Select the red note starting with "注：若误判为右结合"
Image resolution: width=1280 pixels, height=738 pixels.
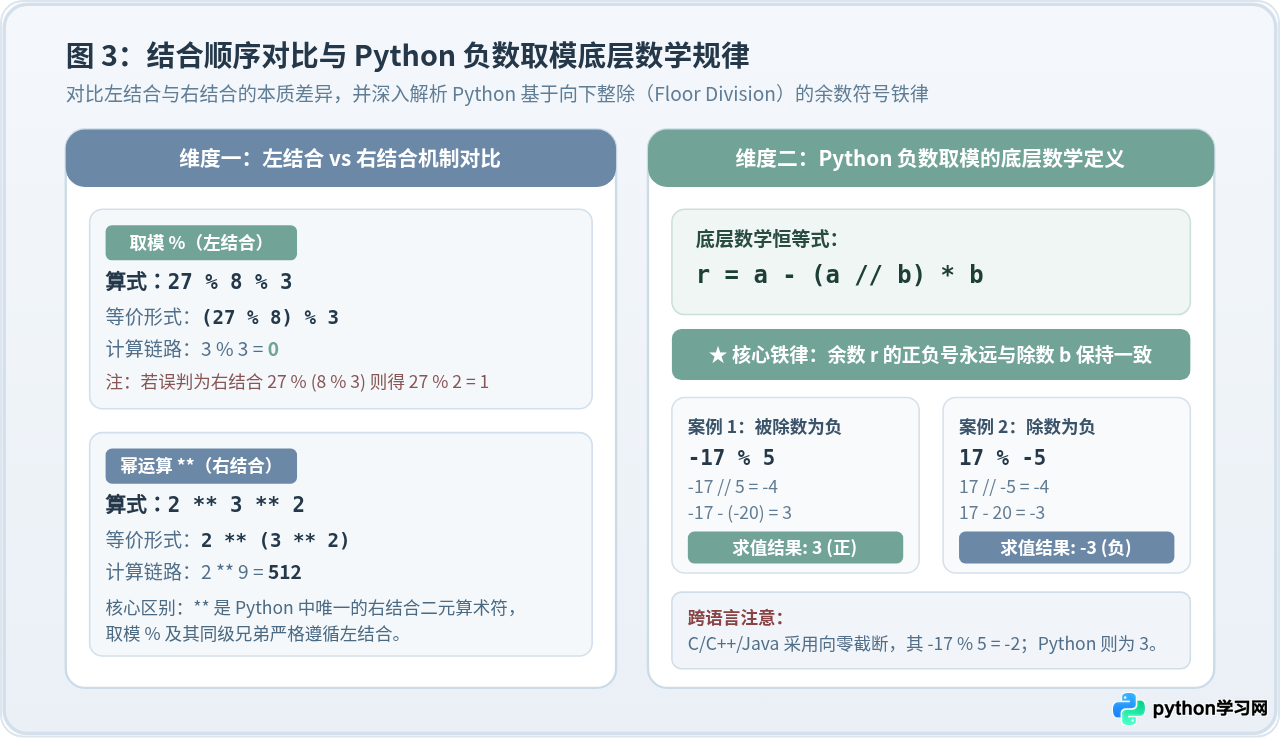coord(297,382)
